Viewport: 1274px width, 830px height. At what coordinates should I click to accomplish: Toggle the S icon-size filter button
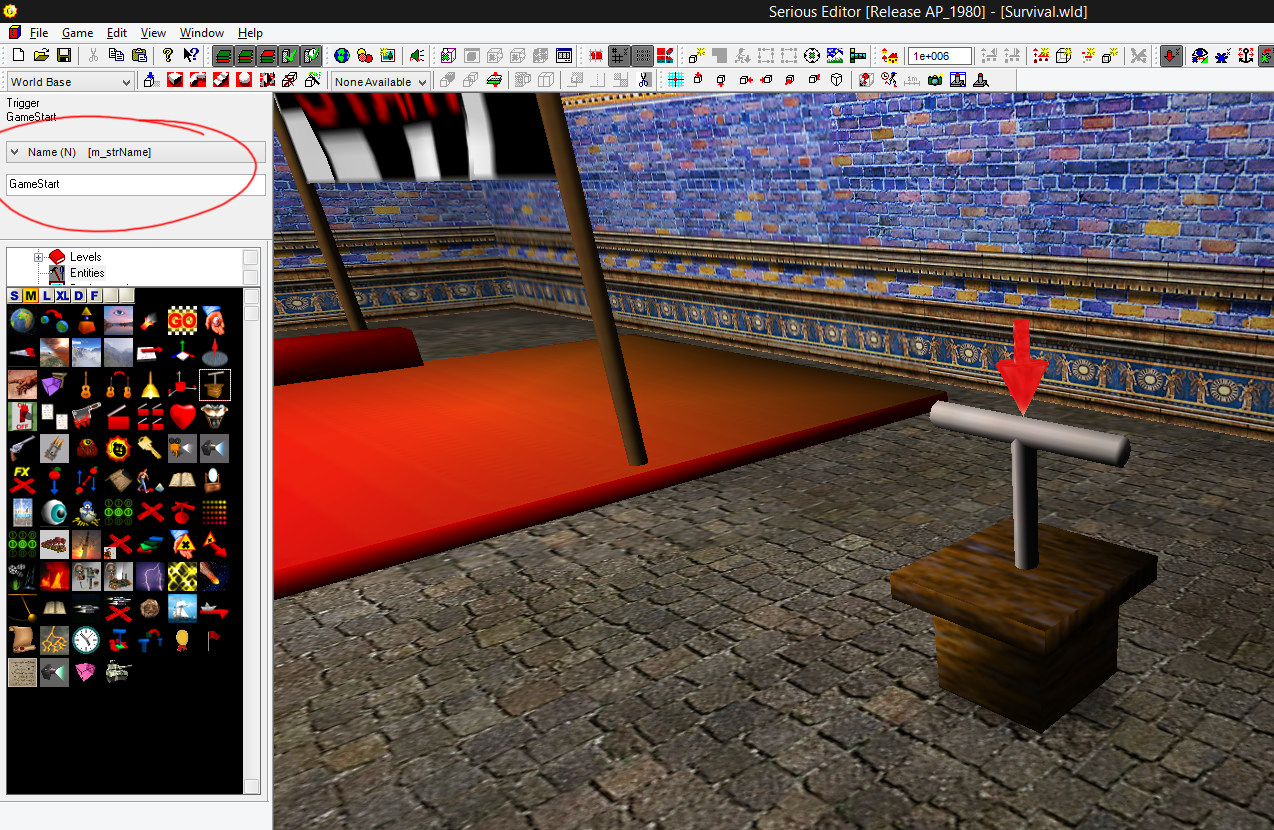point(14,295)
